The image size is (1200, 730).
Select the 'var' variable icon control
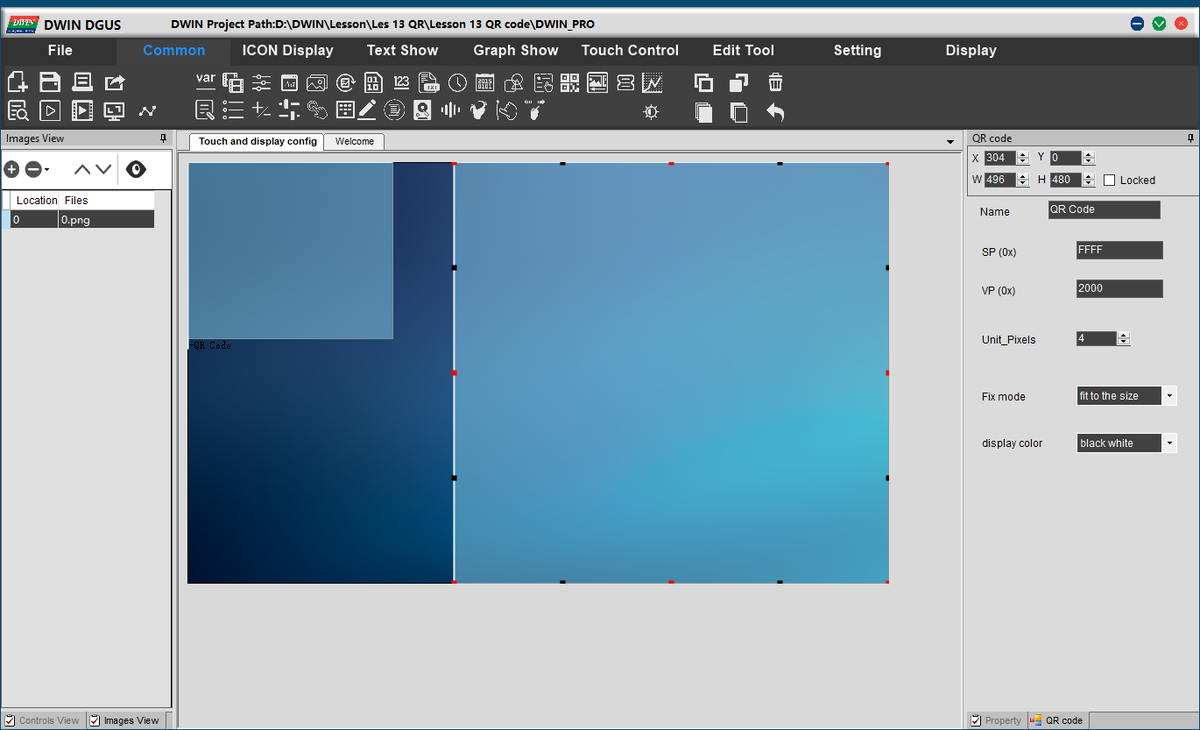(206, 80)
